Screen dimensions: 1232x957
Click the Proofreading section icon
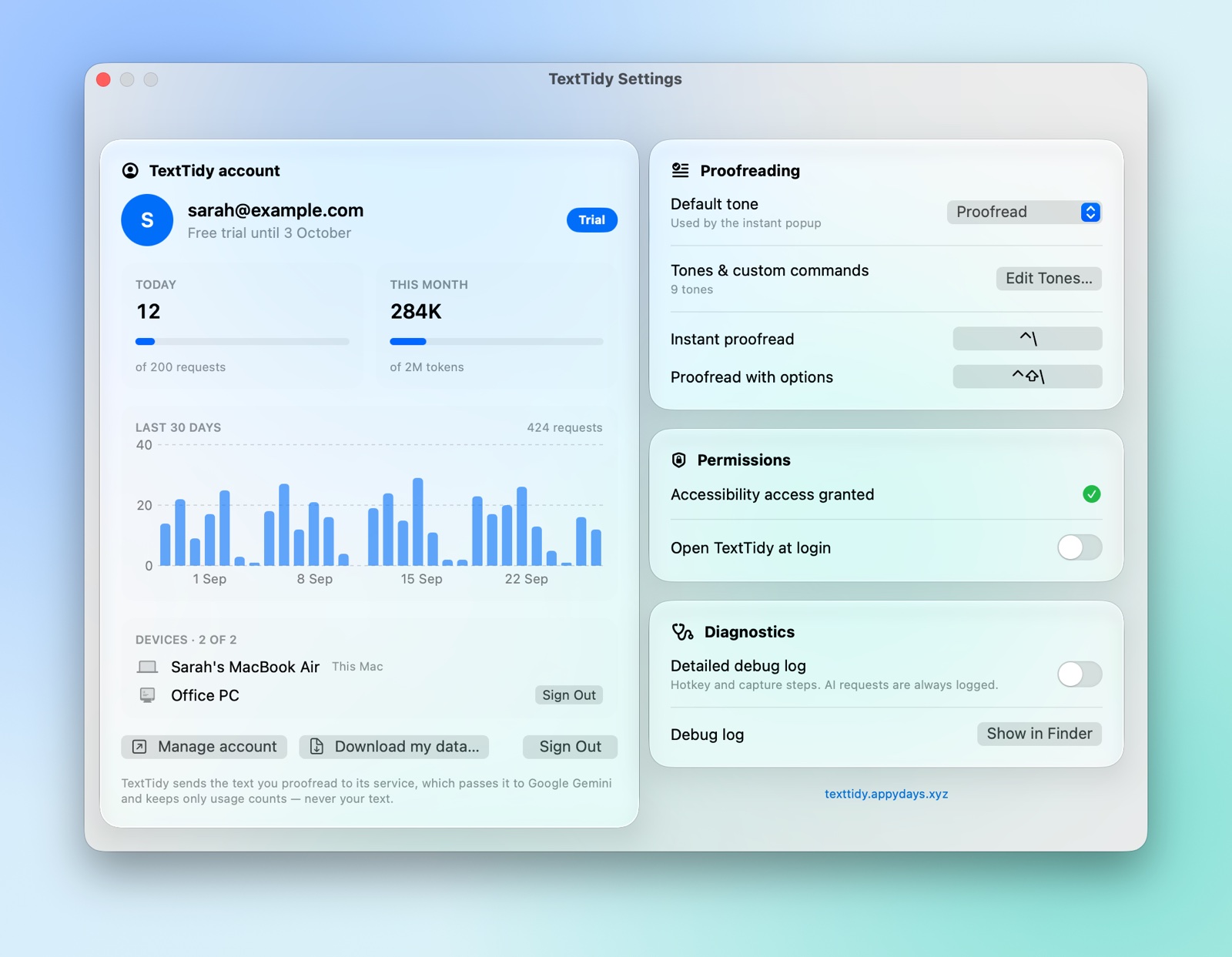pos(680,170)
